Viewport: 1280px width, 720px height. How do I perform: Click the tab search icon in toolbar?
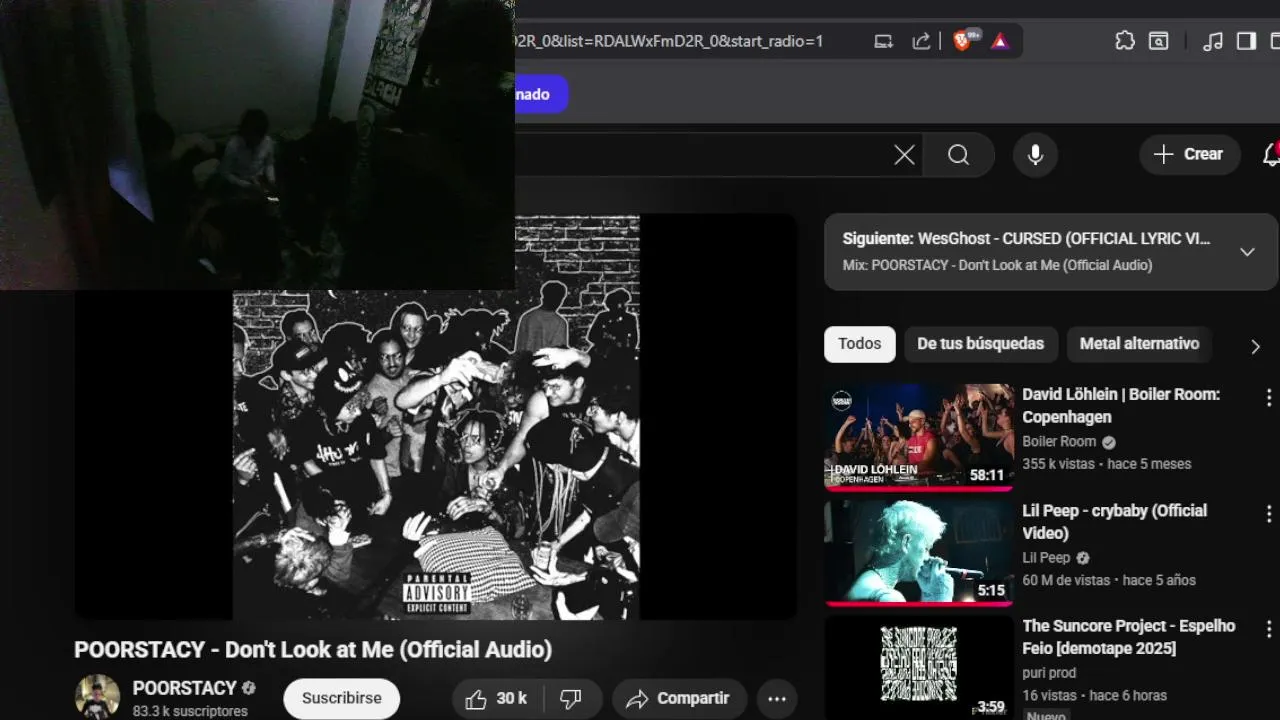[1158, 41]
